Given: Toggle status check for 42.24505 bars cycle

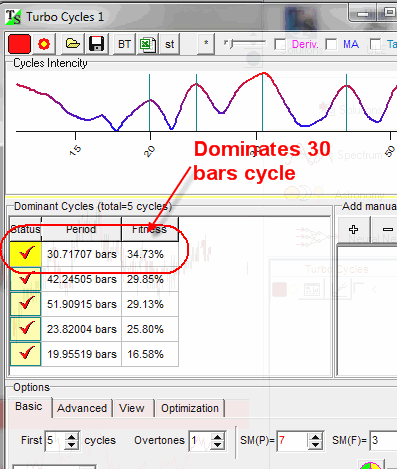Looking at the screenshot, I should tap(26, 279).
